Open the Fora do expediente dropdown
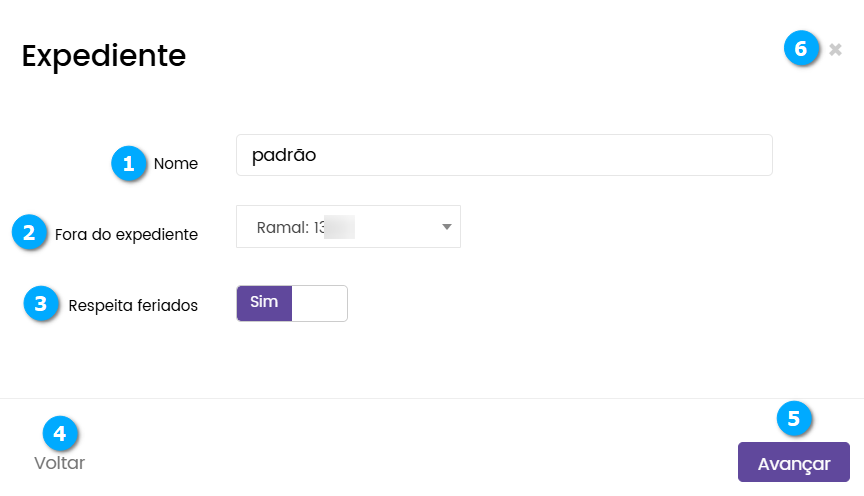The image size is (864, 496). click(x=348, y=227)
